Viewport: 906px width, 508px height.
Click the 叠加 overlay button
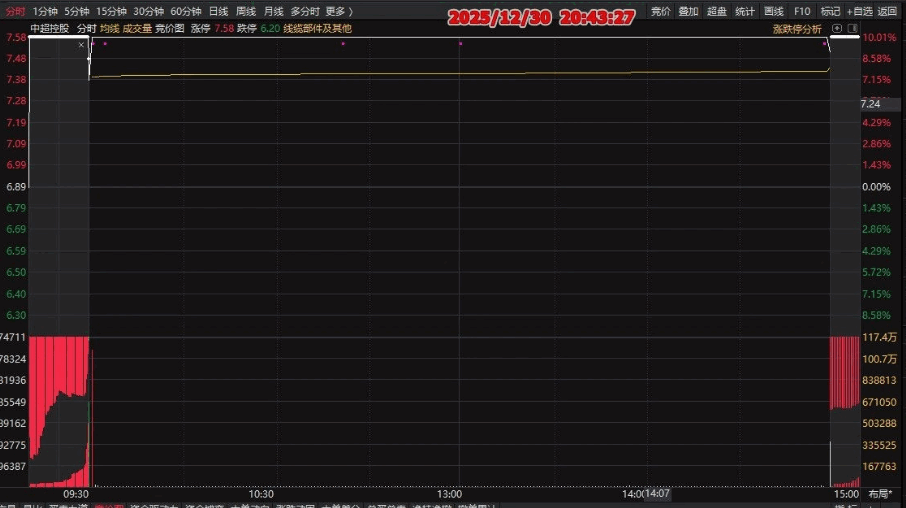pos(688,12)
